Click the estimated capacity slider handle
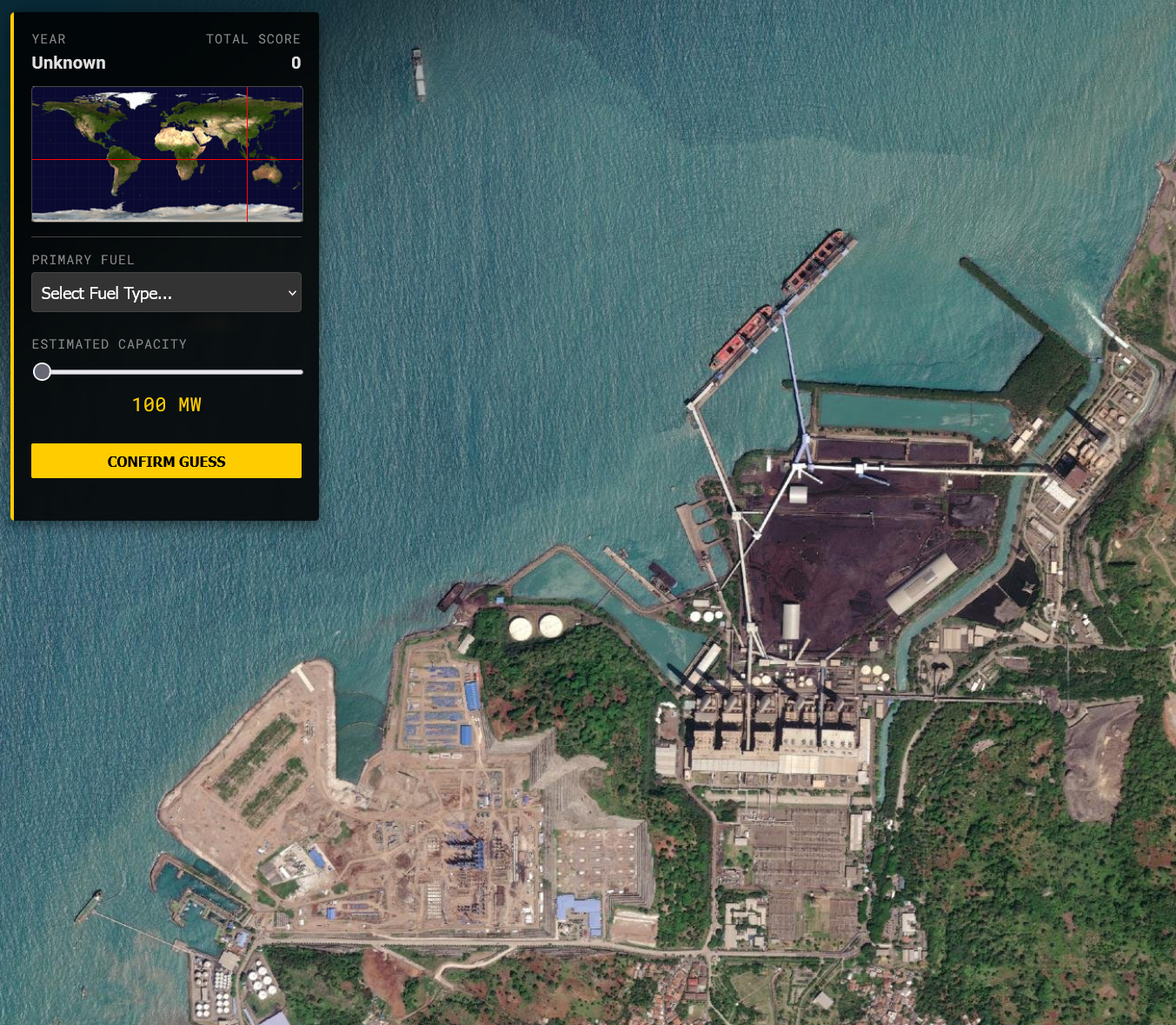This screenshot has height=1025, width=1176. point(42,372)
